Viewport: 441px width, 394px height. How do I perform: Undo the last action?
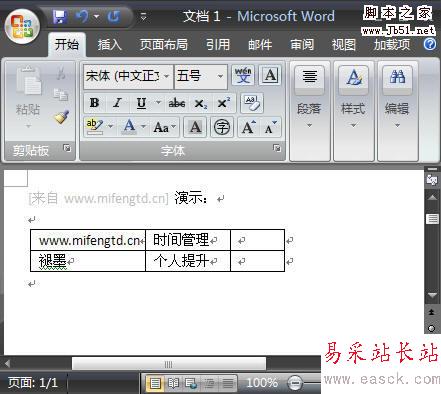pos(82,16)
